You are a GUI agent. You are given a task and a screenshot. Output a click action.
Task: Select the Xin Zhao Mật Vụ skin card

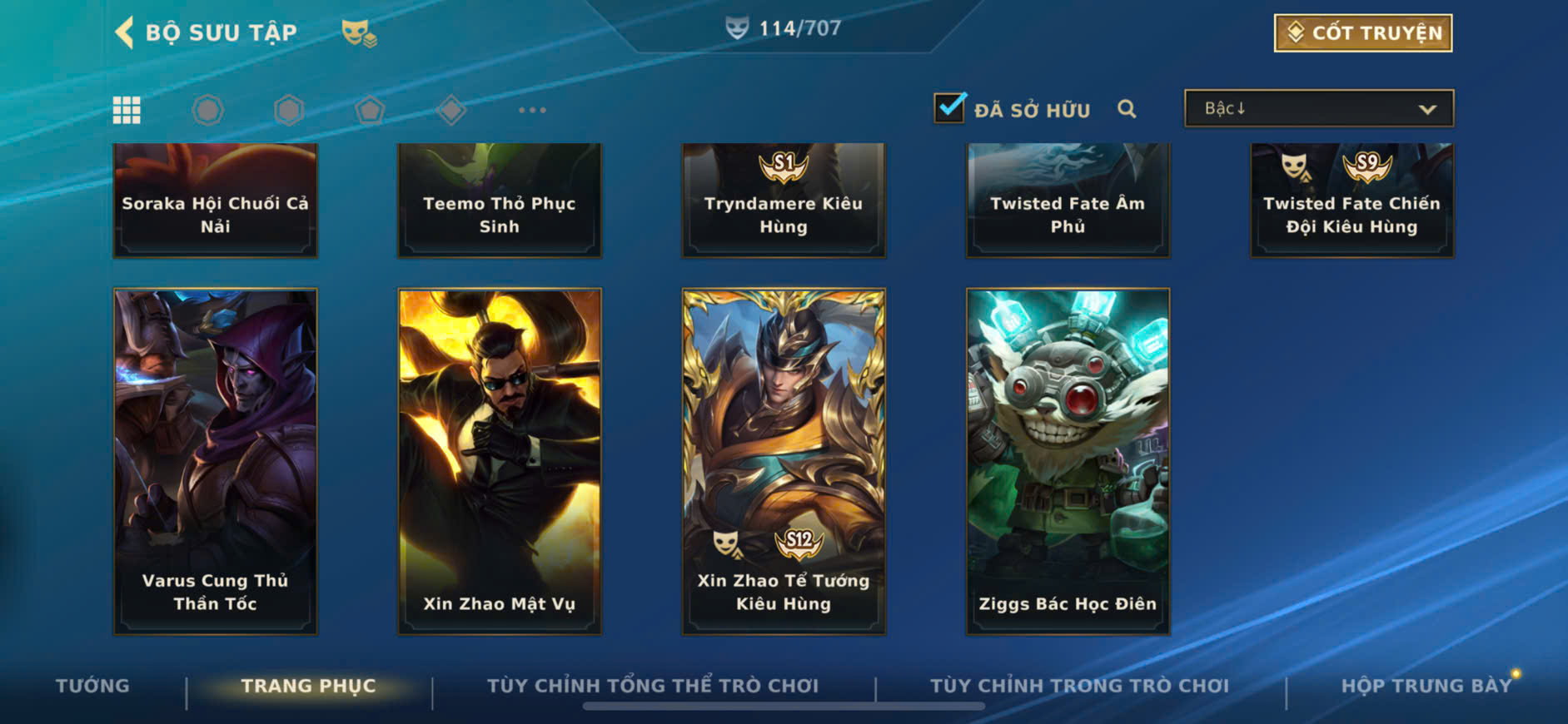click(x=500, y=462)
